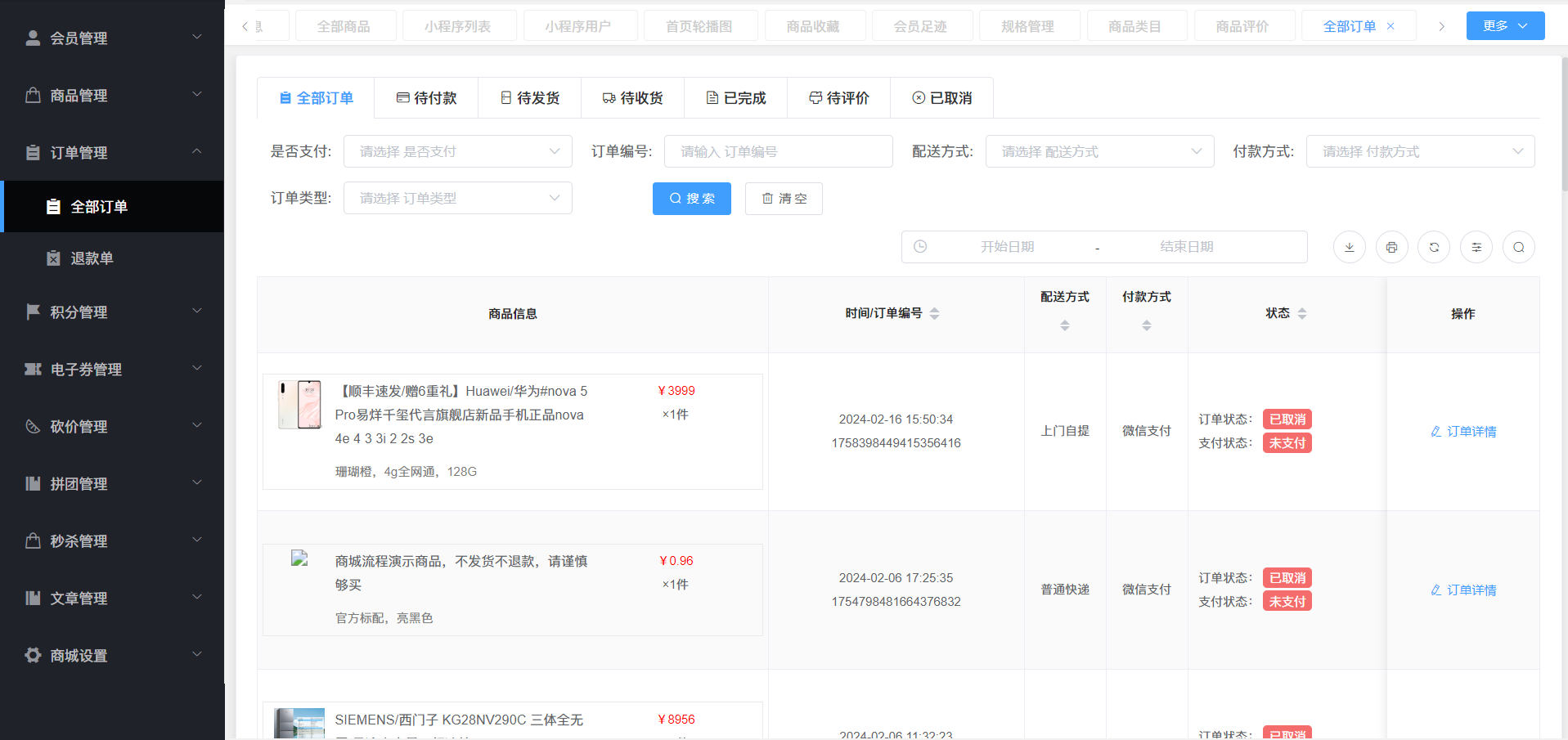Open the 会员足迹 top tab
This screenshot has width=1568, height=740.
tap(922, 26)
